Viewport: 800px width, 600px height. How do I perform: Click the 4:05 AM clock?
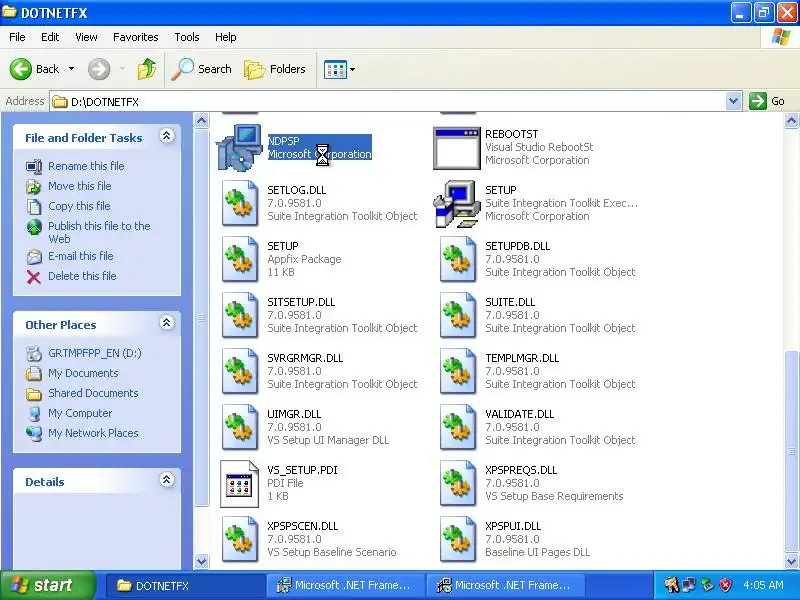pos(763,585)
